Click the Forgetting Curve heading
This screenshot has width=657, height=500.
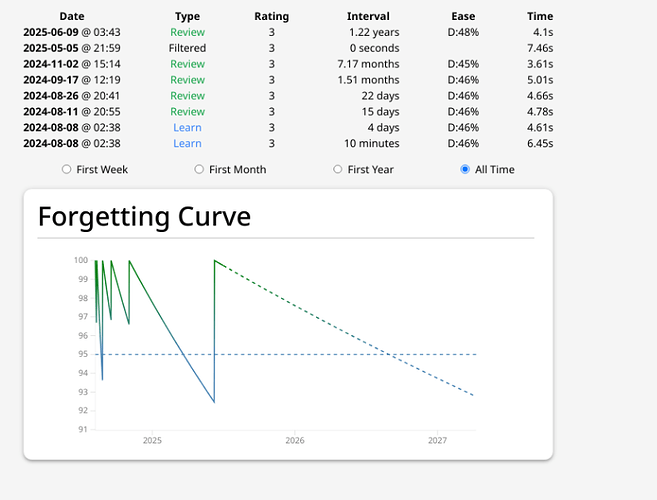click(x=144, y=217)
